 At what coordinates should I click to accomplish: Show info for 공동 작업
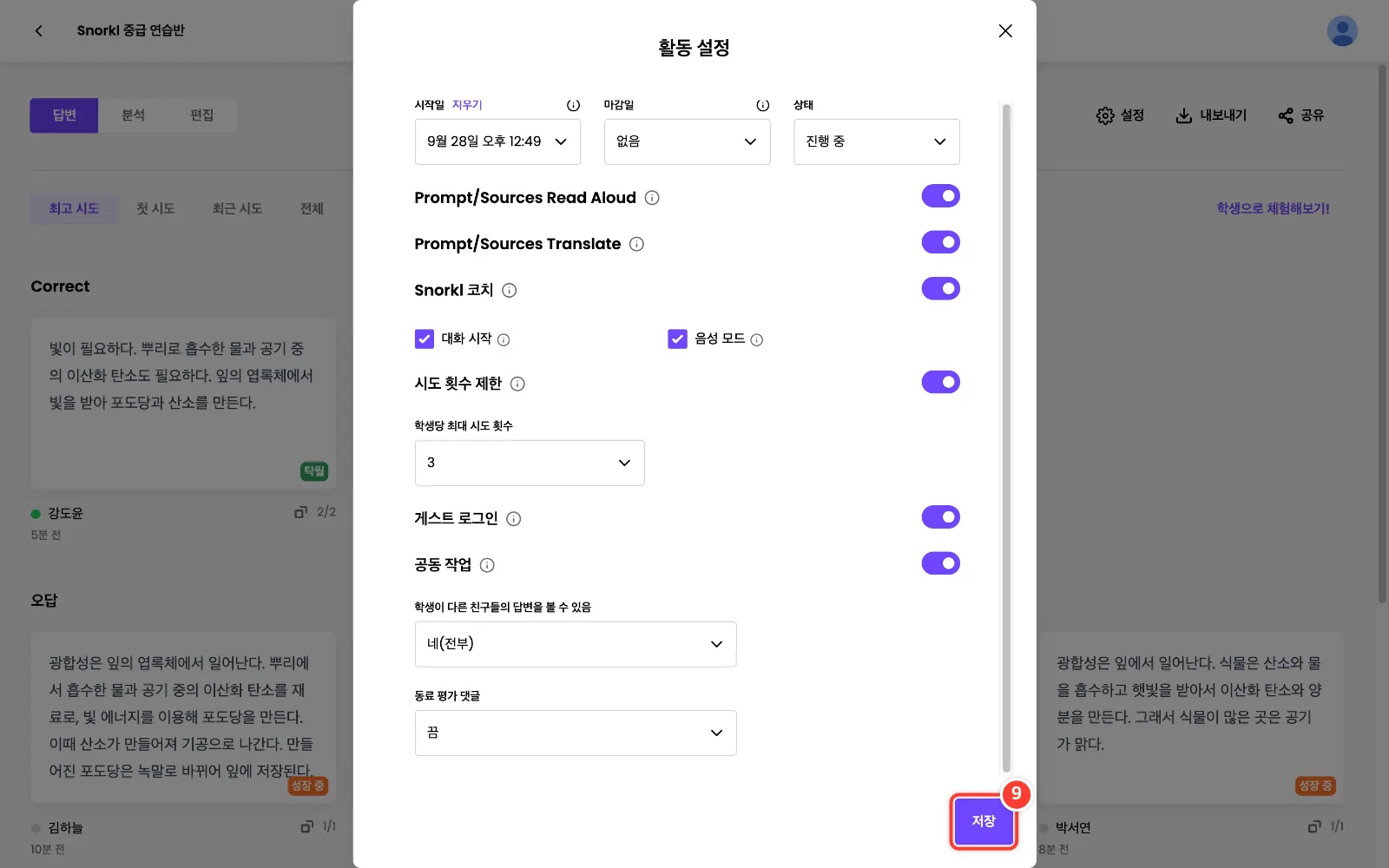point(487,565)
